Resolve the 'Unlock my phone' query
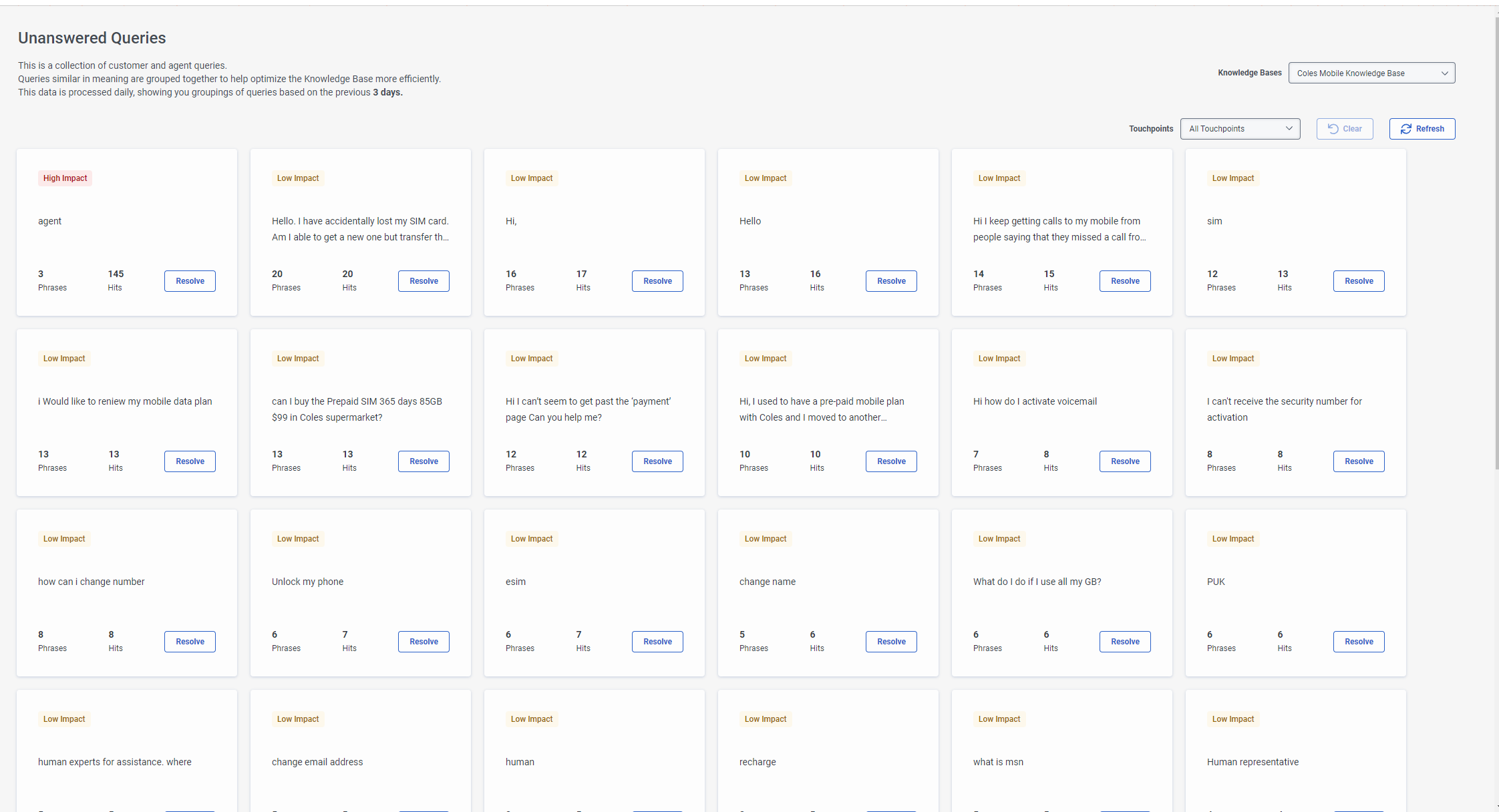 [424, 642]
